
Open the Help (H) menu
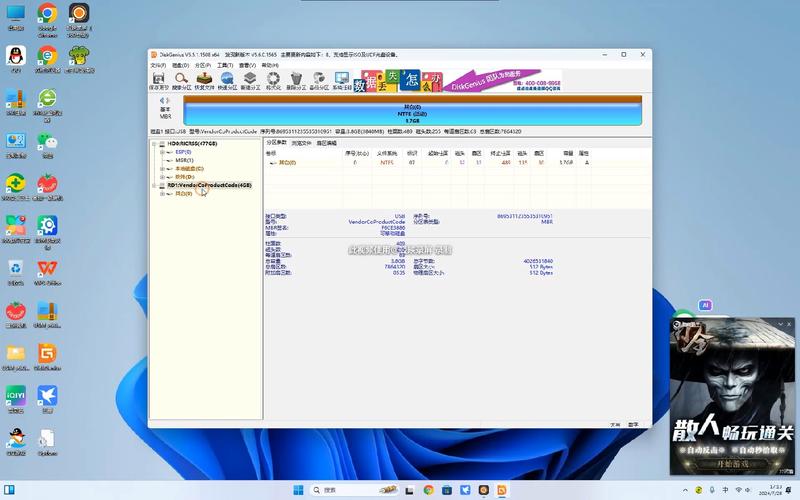(x=270, y=65)
